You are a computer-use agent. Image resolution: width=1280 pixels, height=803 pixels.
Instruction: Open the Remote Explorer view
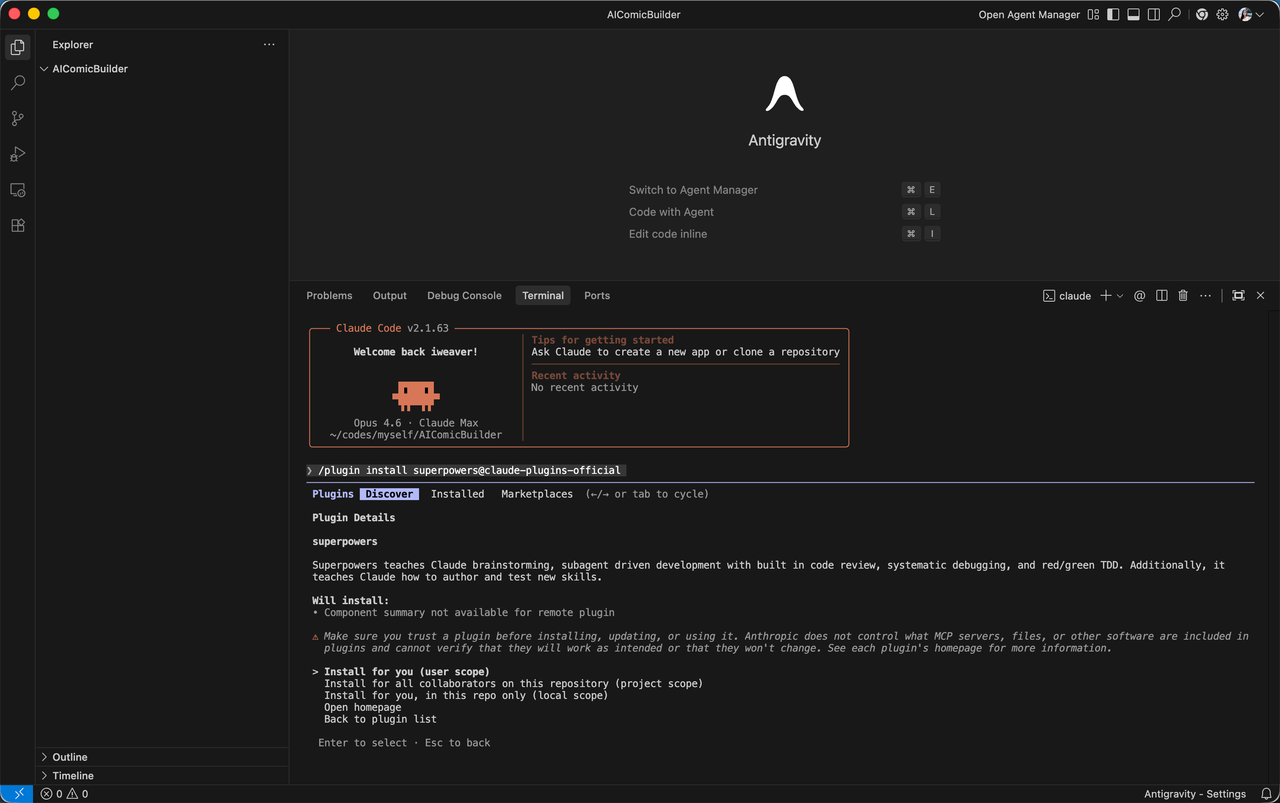[17, 190]
